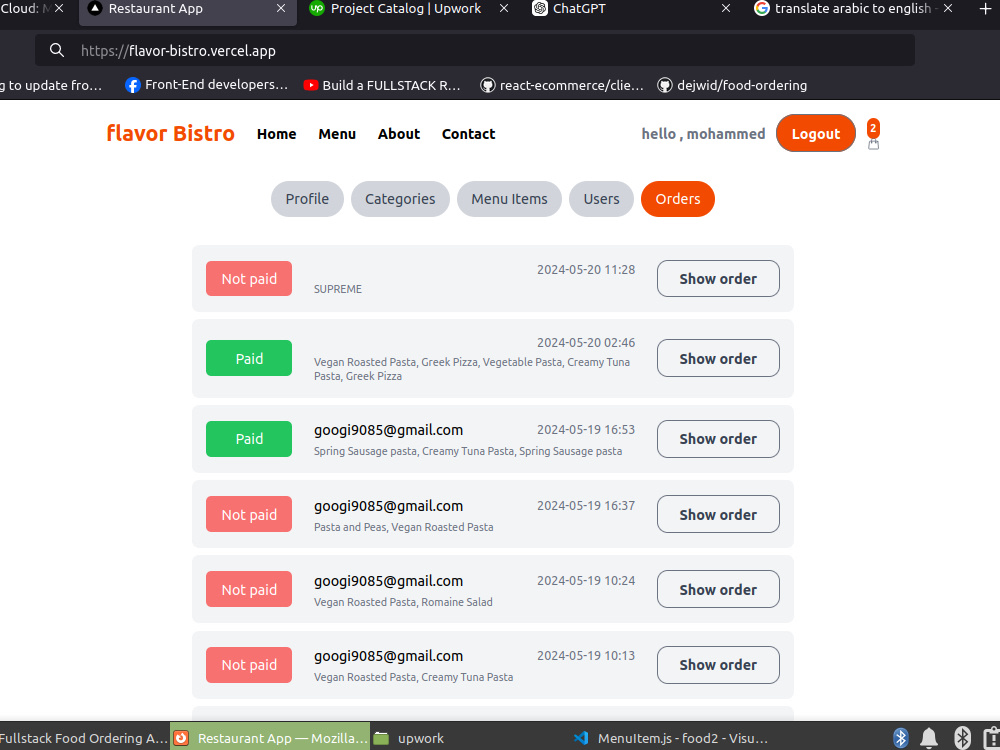Image resolution: width=1000 pixels, height=750 pixels.
Task: Show order dated 2024-05-19 10:24
Action: (718, 589)
